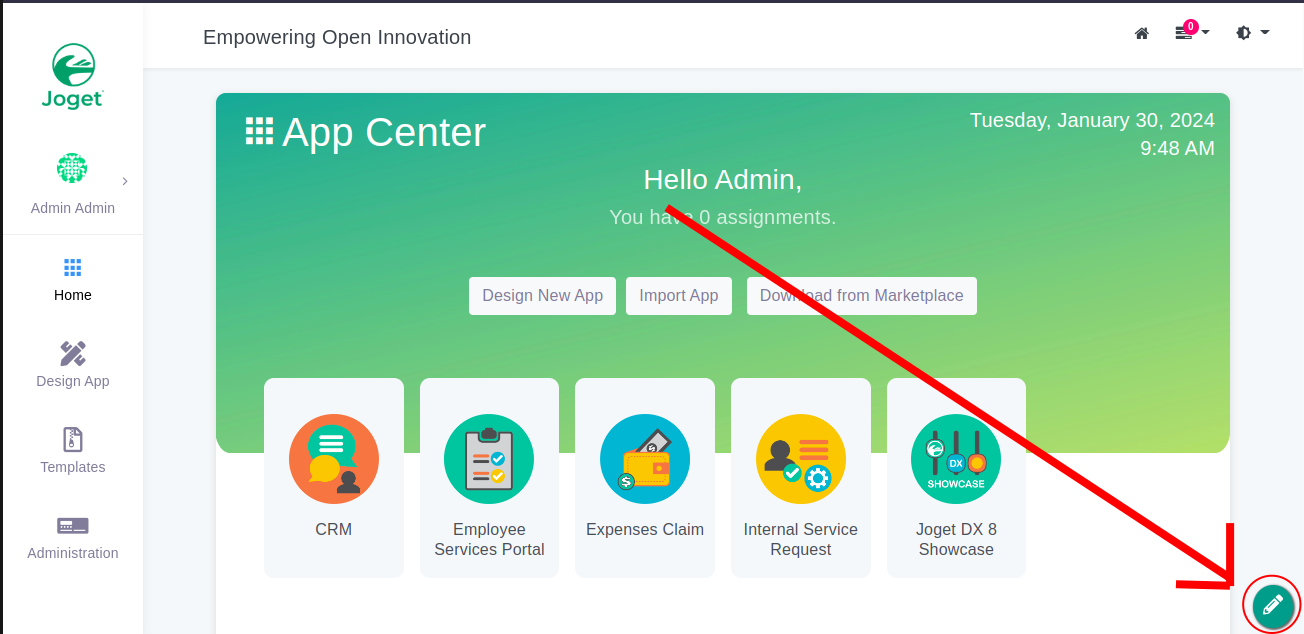The height and width of the screenshot is (634, 1304).
Task: Click the 9:48 AM time text
Action: 1177,149
